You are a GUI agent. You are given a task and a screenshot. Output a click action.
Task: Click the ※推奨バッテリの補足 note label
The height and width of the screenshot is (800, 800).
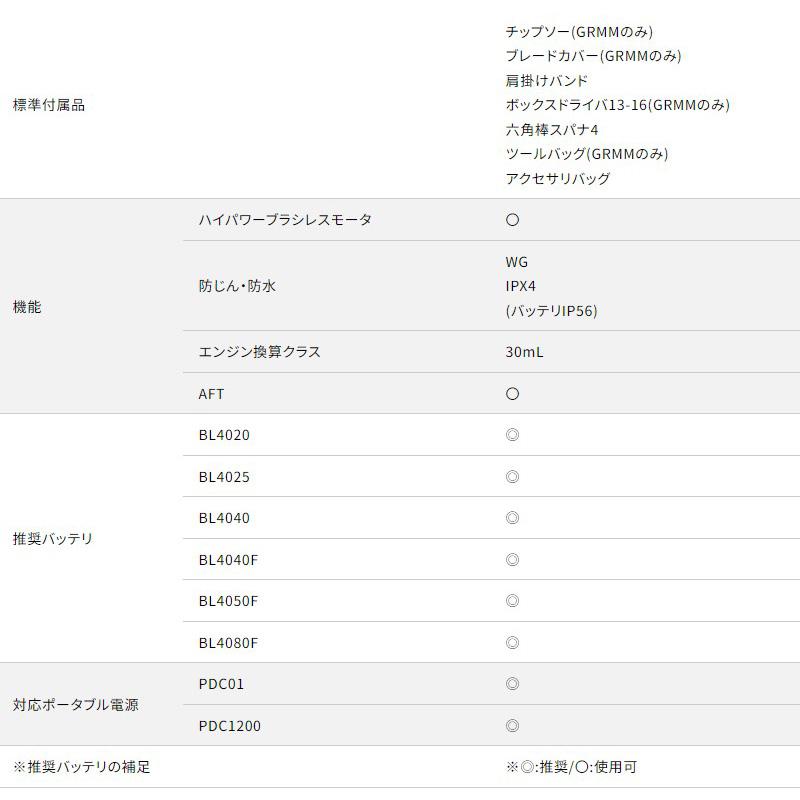(x=81, y=767)
